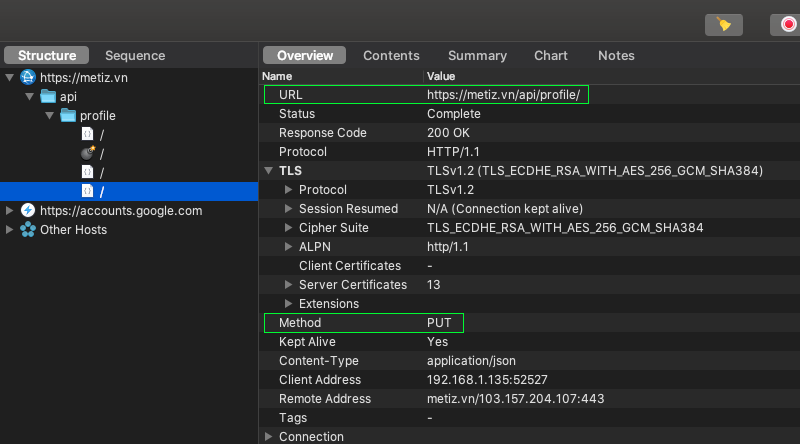Expand the Cipher Suite row

click(288, 228)
